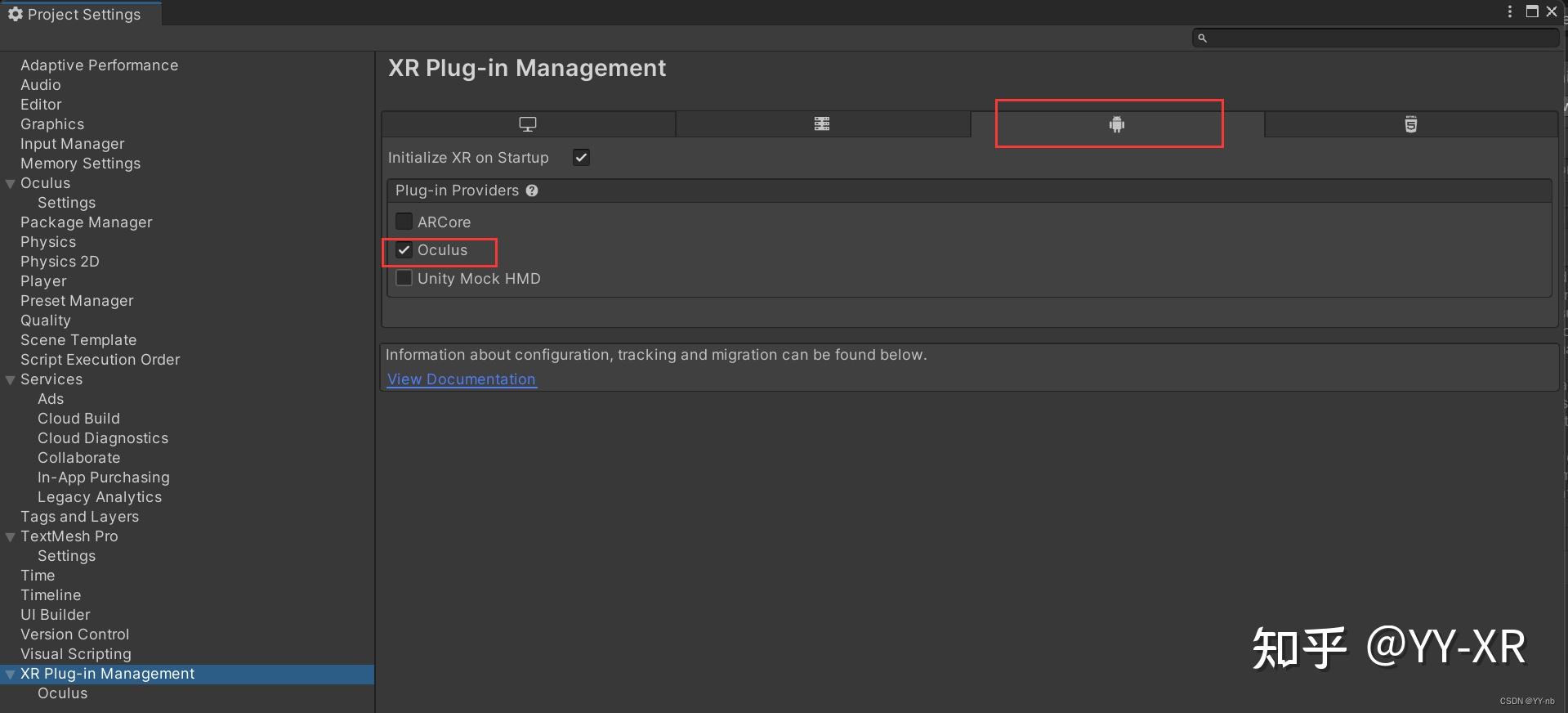Open the window's three-dot options menu
Image resolution: width=1568 pixels, height=713 pixels.
point(1510,11)
